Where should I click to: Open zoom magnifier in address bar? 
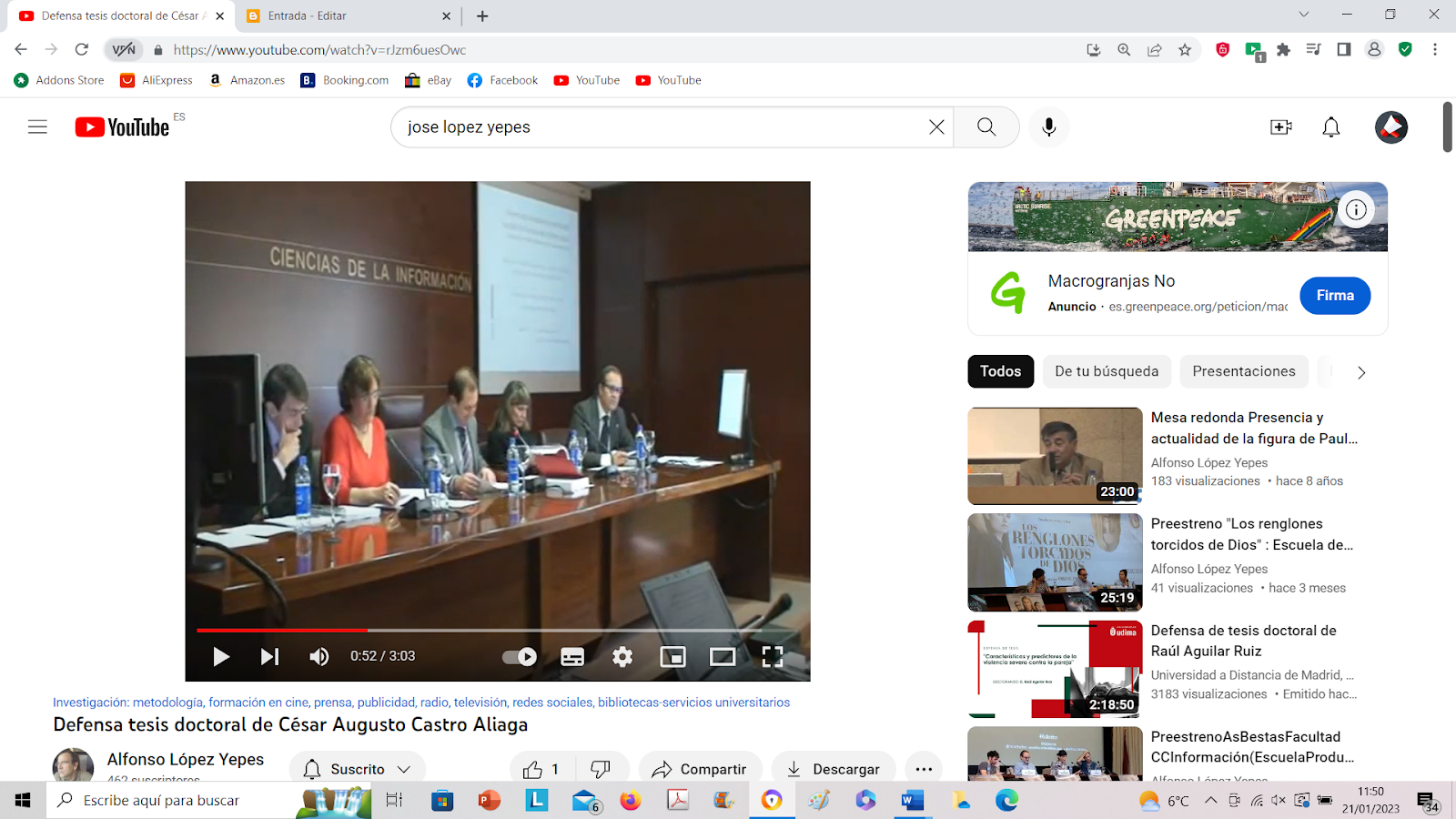1125,50
